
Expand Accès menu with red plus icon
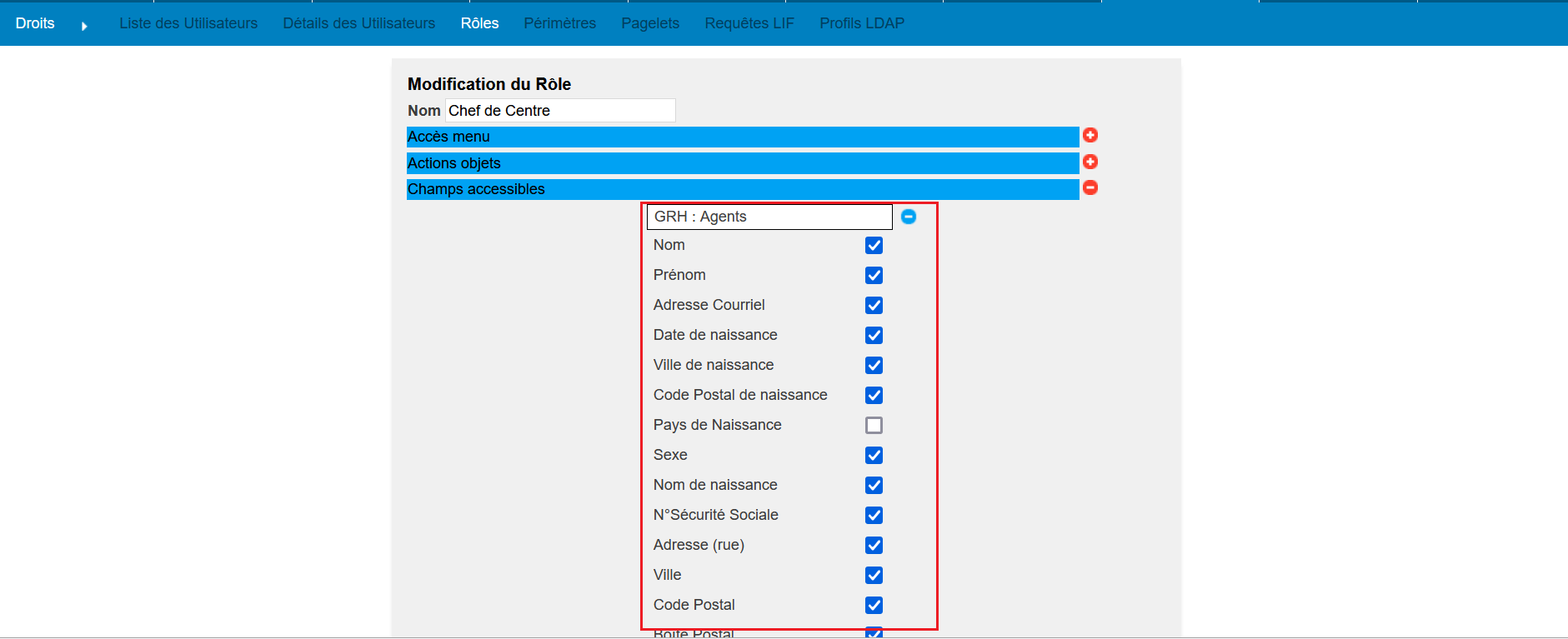coord(1090,135)
